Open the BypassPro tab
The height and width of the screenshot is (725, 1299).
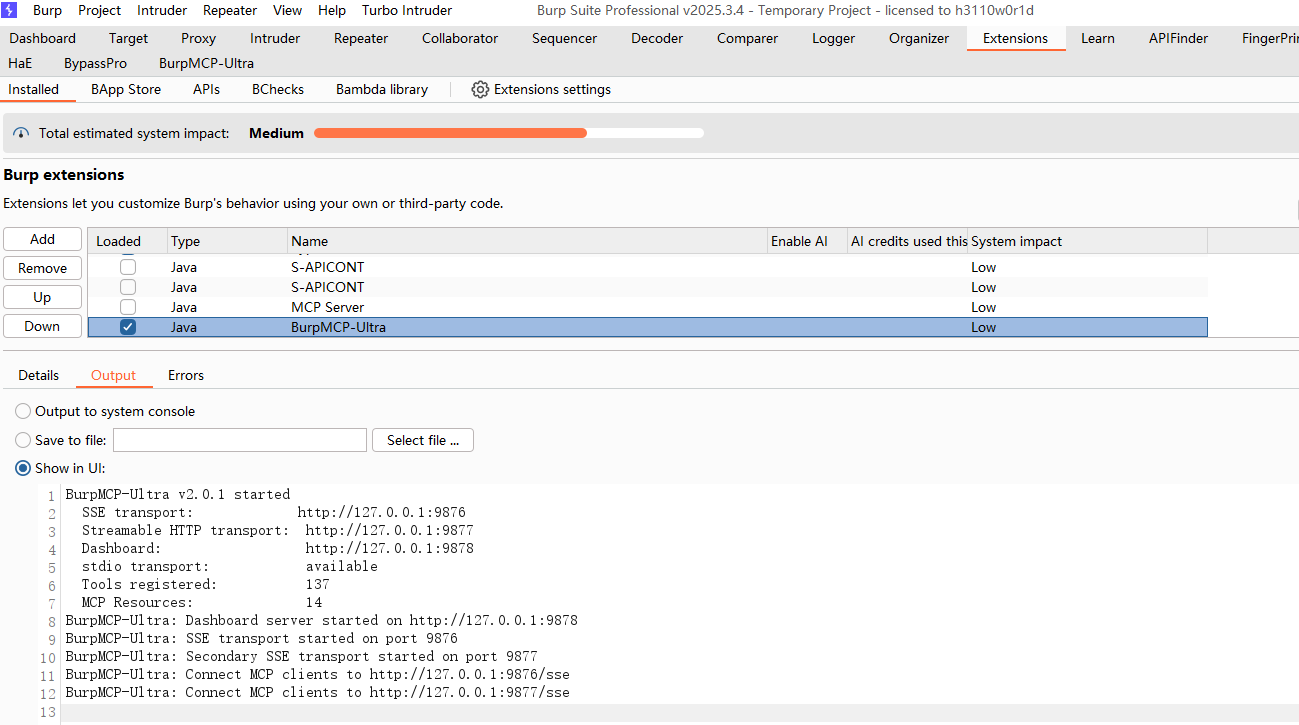pos(95,63)
